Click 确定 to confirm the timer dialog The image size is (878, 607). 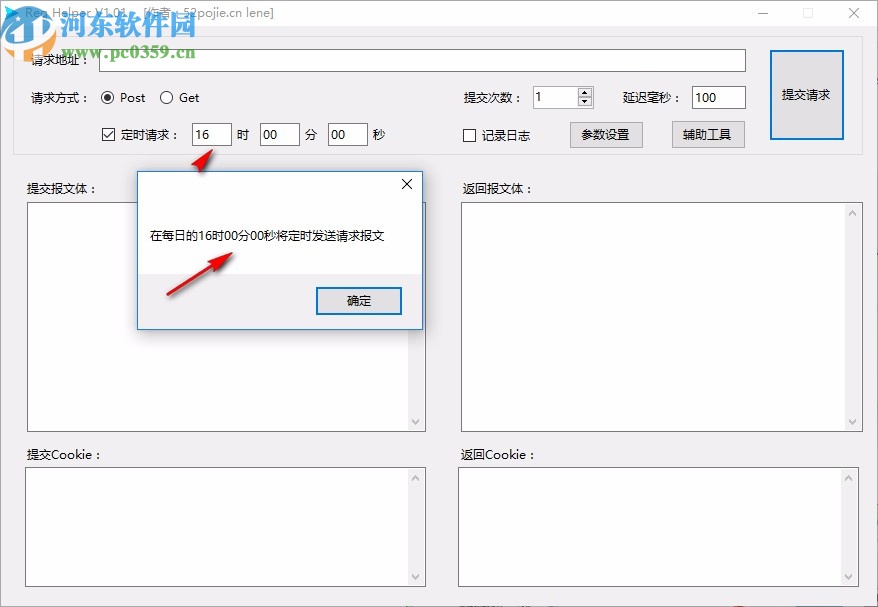click(358, 300)
